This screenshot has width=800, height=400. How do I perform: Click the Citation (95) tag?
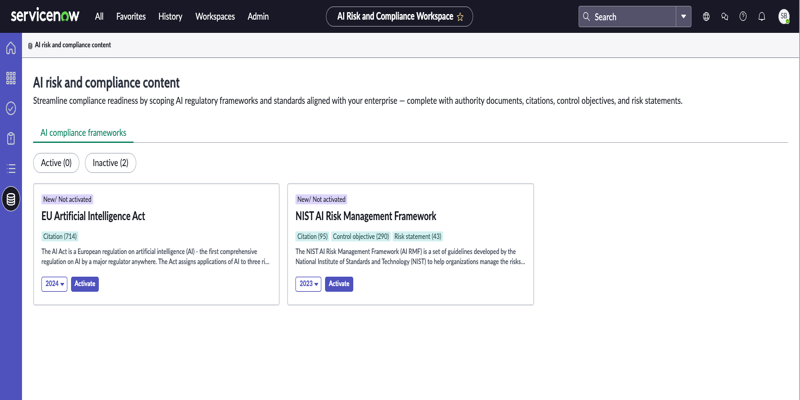pos(312,236)
